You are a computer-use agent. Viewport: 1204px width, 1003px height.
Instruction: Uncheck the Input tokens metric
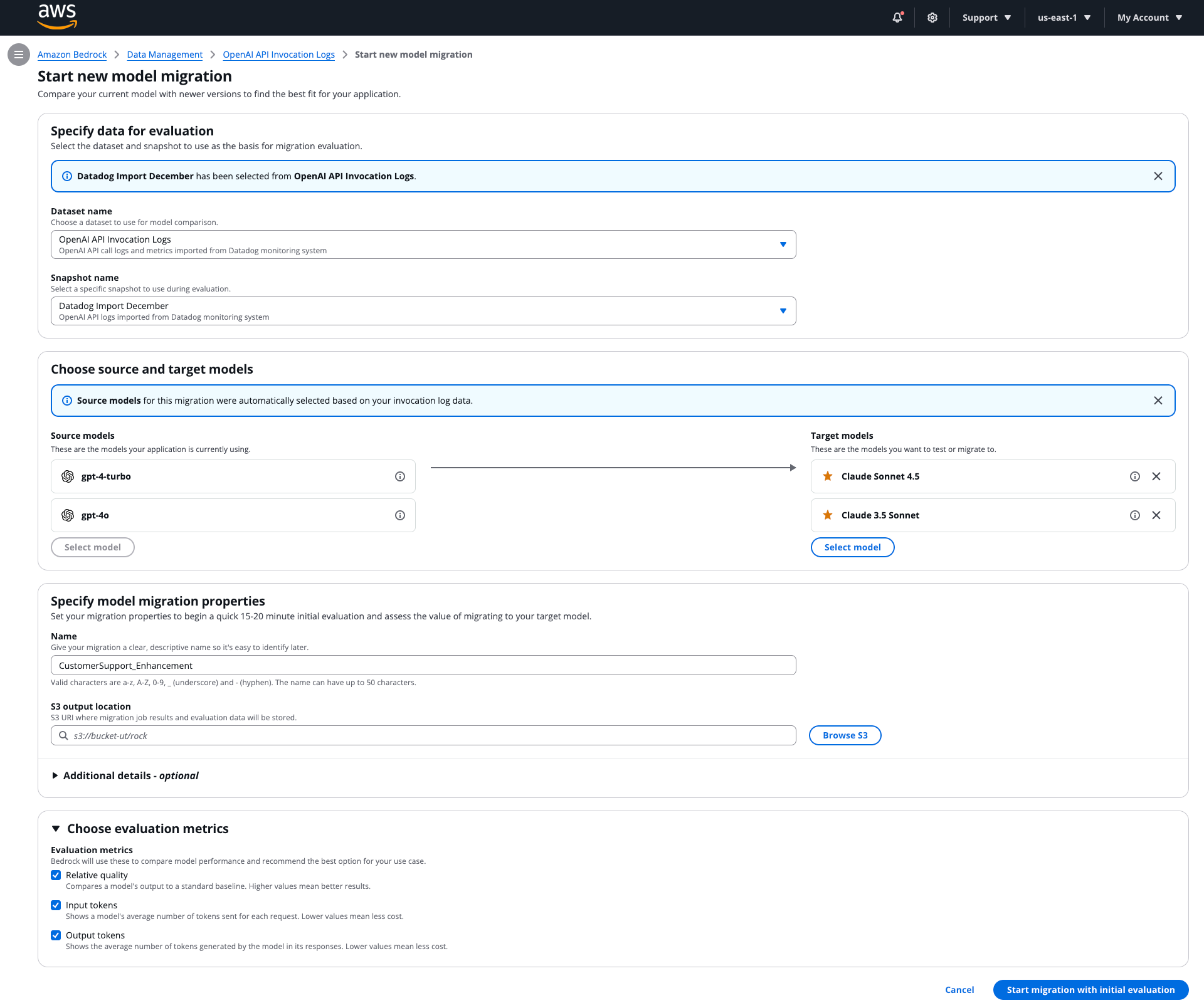click(x=56, y=905)
